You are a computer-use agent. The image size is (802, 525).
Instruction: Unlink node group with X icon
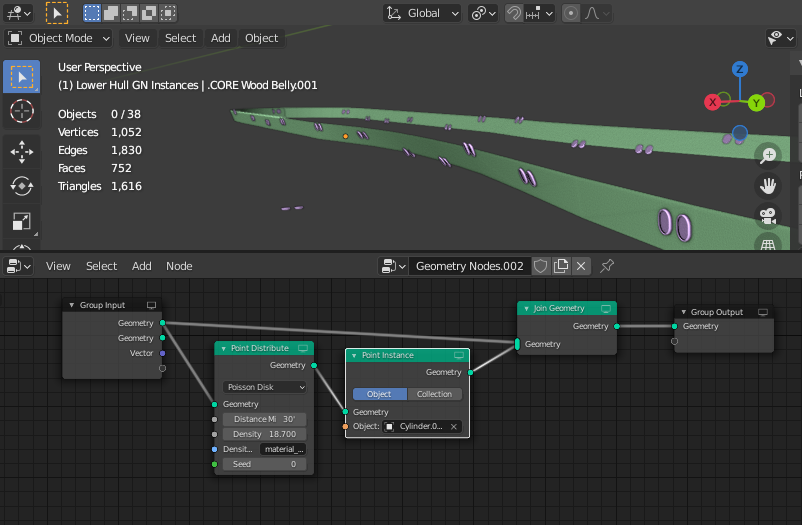[x=581, y=266]
